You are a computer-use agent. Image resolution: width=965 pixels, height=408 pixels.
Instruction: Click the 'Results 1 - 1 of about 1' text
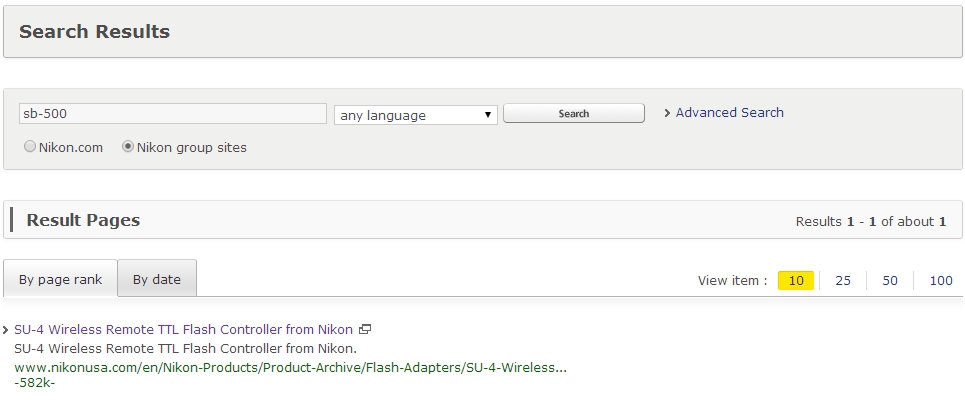tap(870, 222)
